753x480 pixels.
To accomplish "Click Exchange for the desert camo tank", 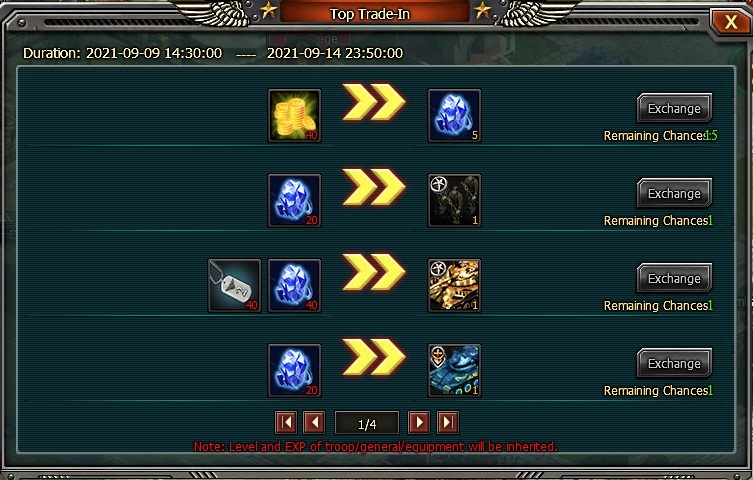I will coord(674,278).
